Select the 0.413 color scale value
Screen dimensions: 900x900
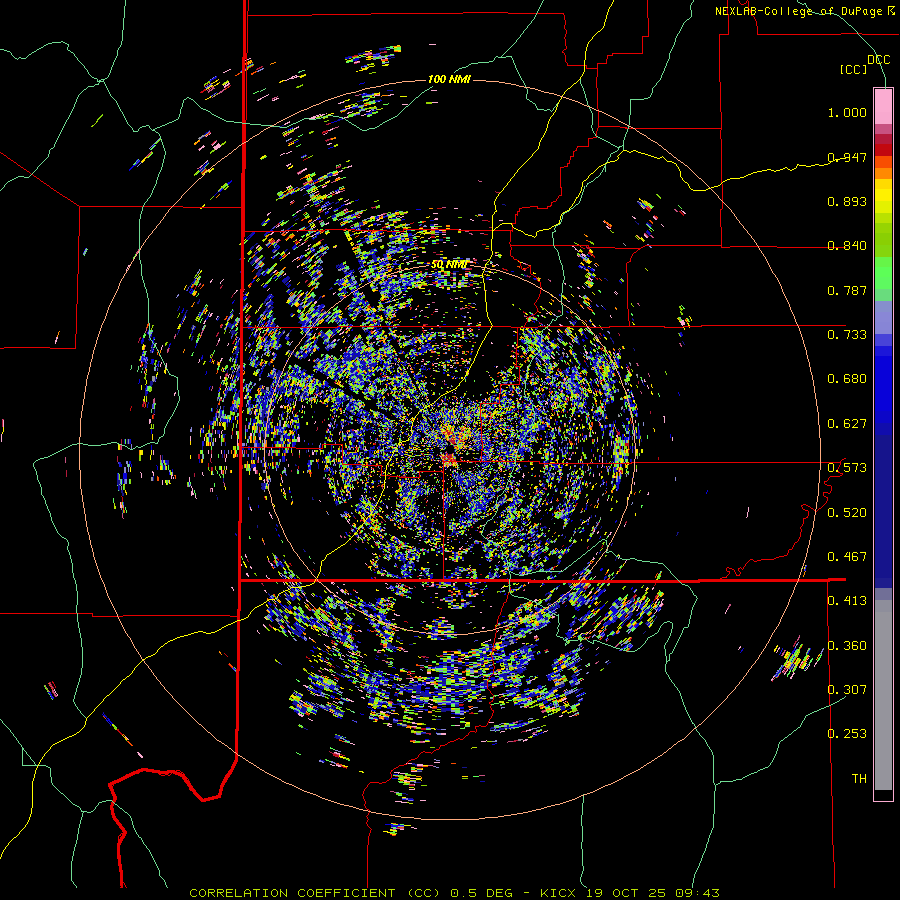[847, 601]
